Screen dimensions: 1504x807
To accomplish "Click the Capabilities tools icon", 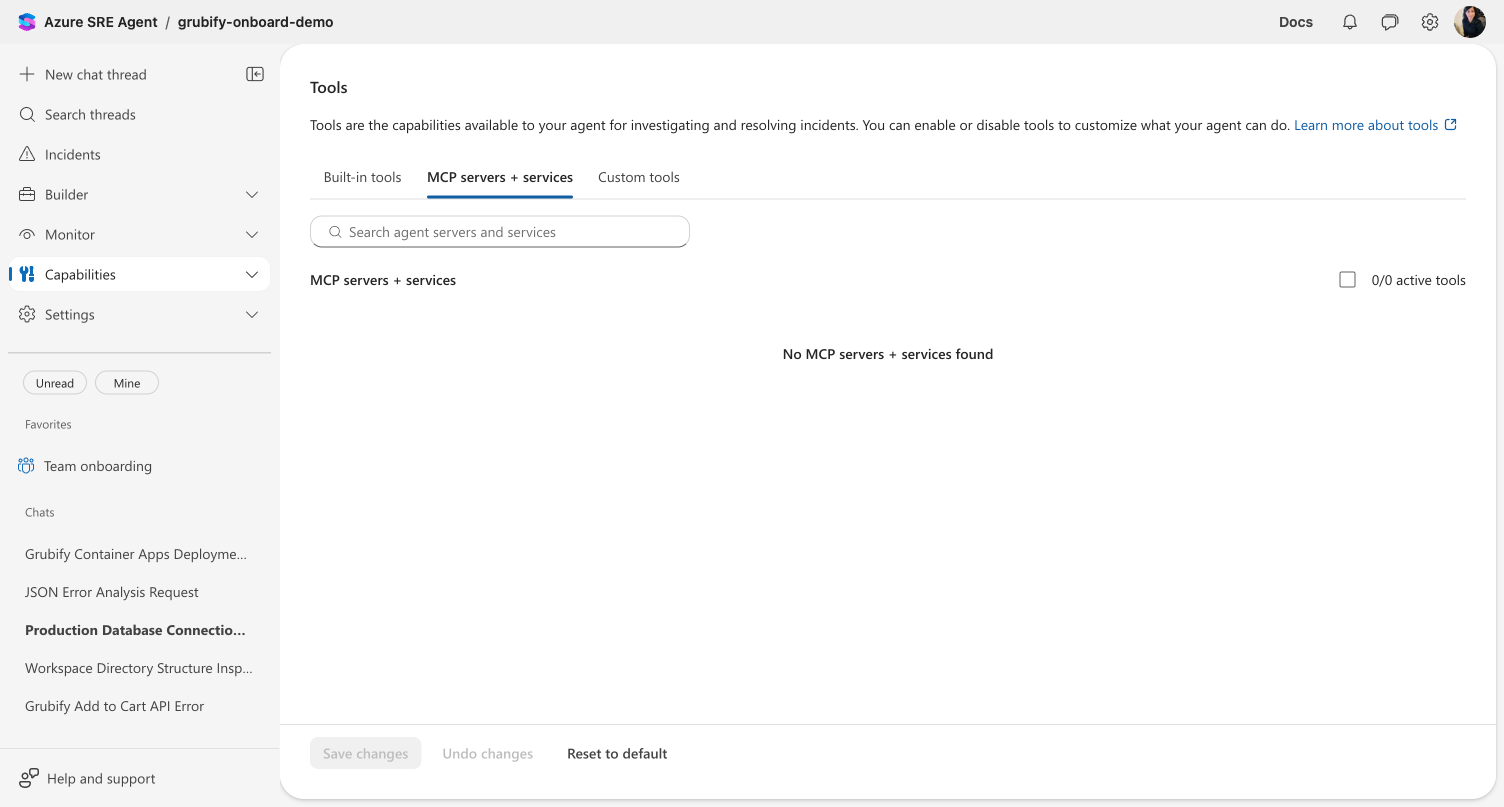I will (27, 274).
